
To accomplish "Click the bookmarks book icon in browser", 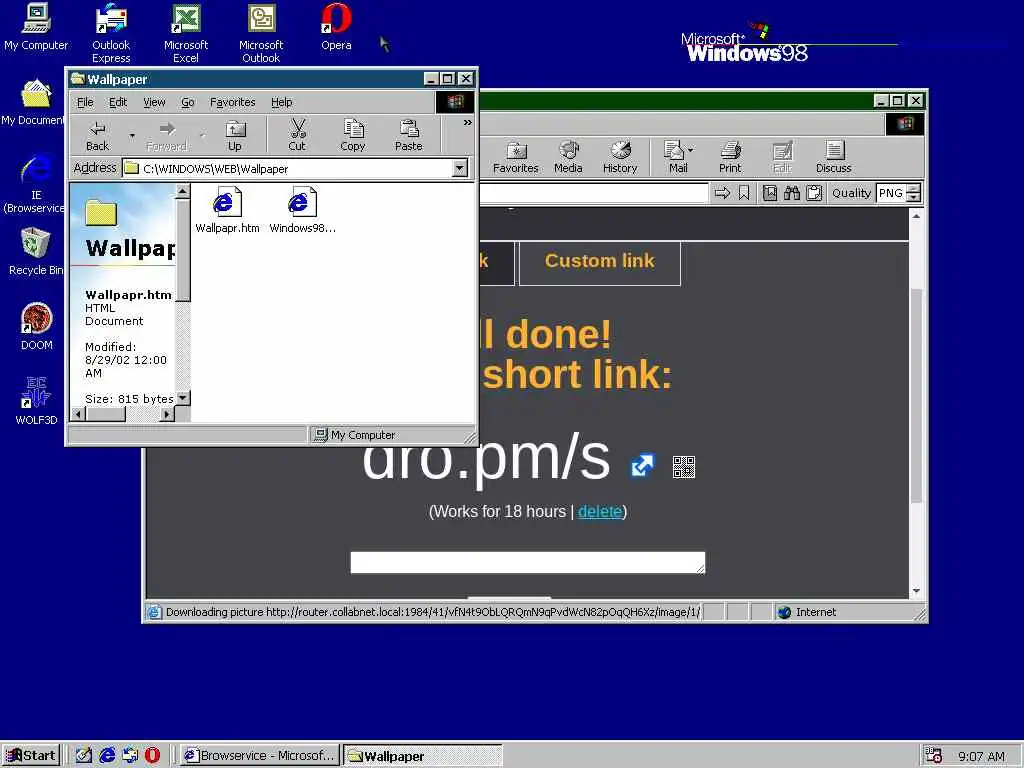I will (x=771, y=193).
